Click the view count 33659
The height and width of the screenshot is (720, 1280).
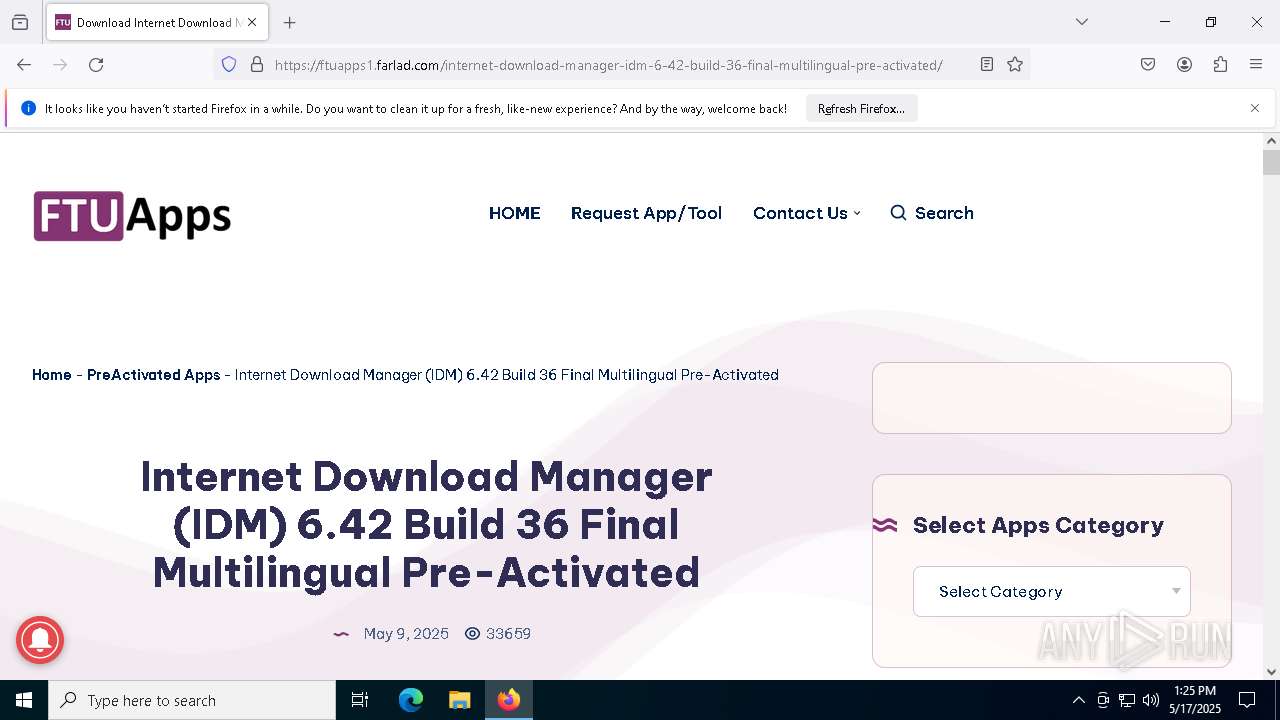[498, 634]
